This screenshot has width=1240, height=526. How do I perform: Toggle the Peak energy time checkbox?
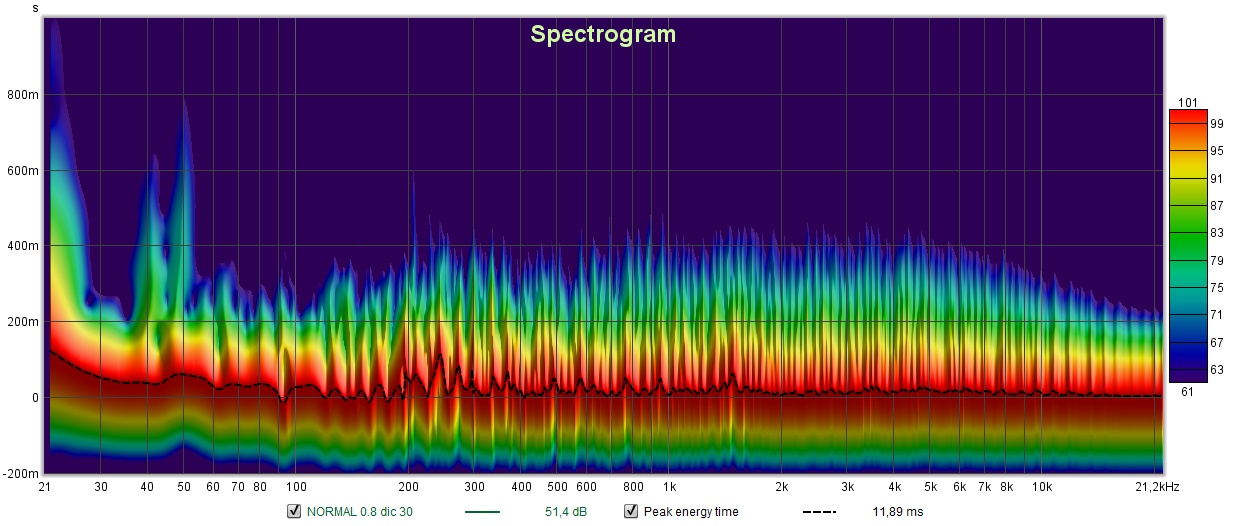pos(631,511)
